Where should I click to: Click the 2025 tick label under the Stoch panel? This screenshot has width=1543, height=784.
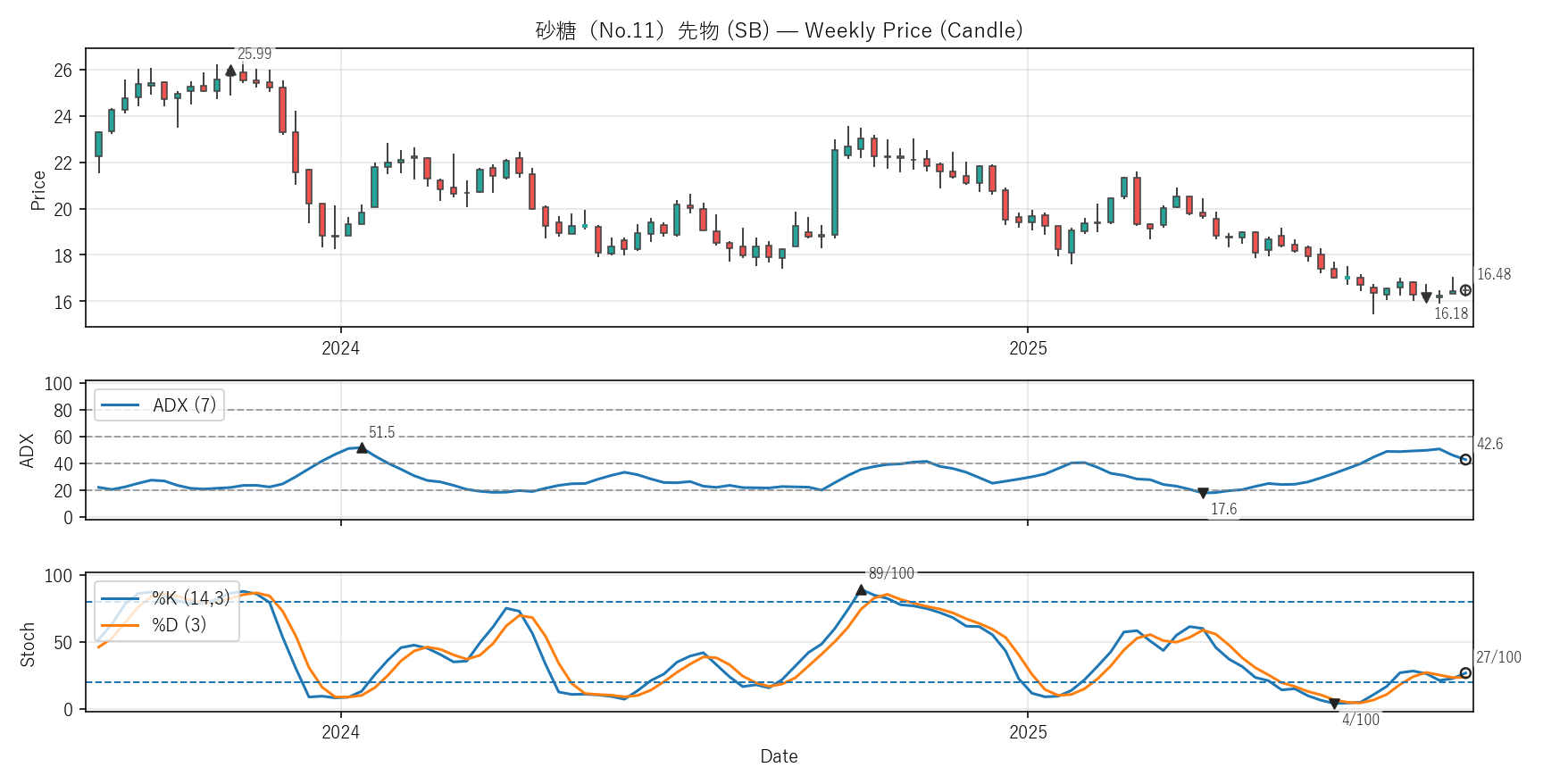[1028, 733]
